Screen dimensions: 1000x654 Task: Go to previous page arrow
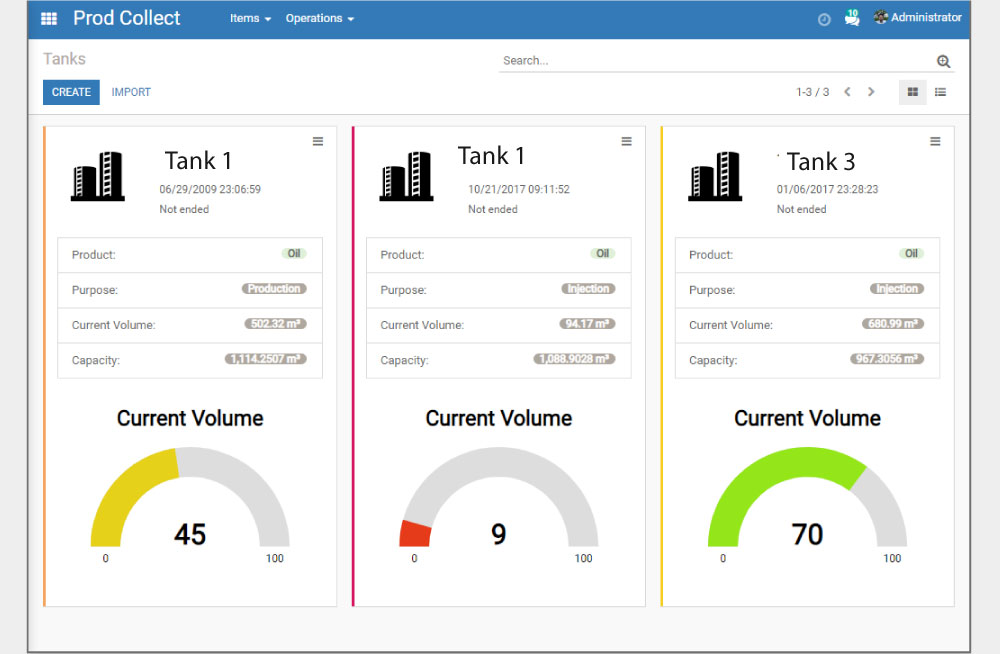pyautogui.click(x=847, y=92)
